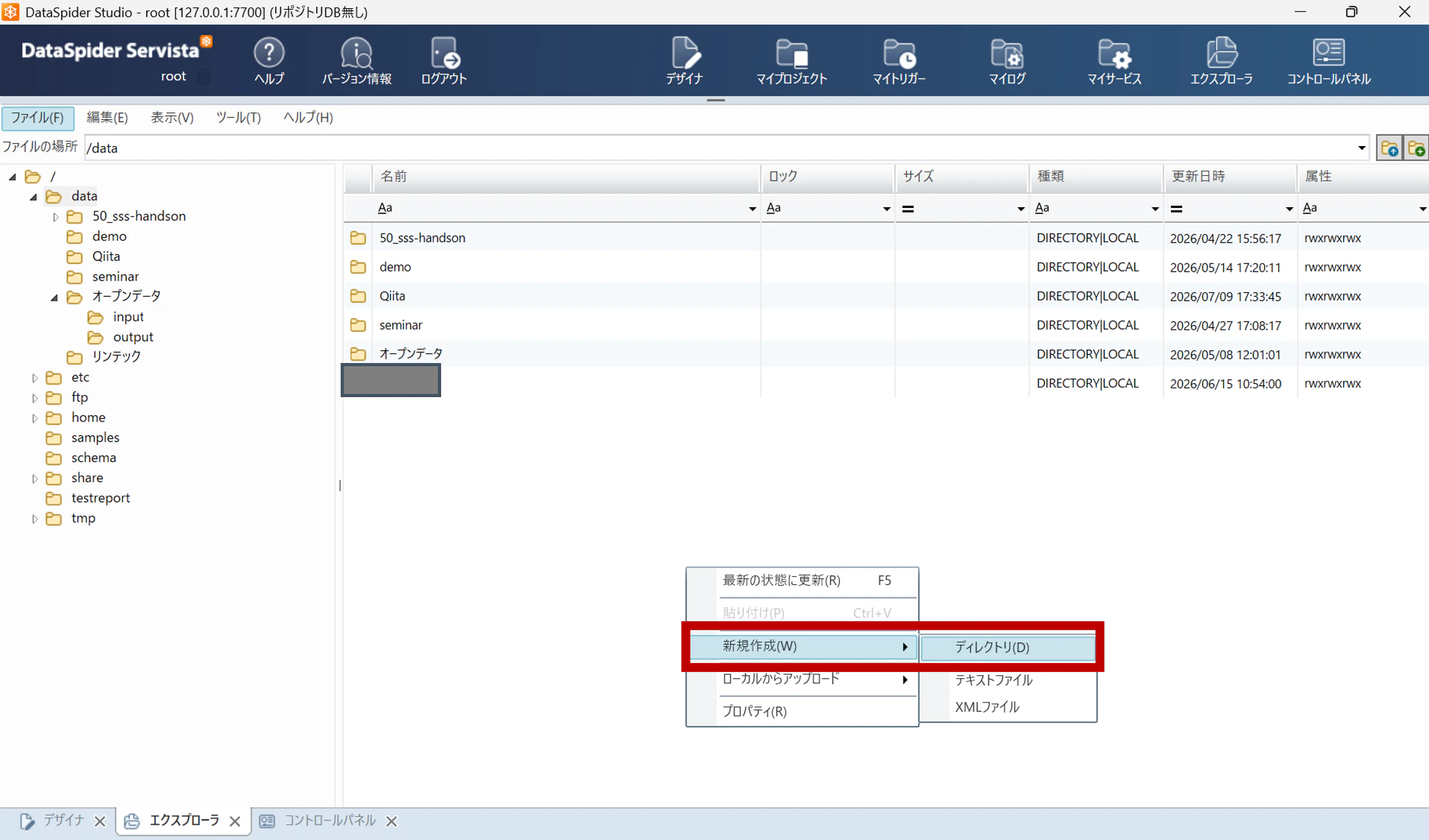The height and width of the screenshot is (840, 1429).
Task: Open Version Info (バージョン情報) icon
Action: tap(356, 61)
